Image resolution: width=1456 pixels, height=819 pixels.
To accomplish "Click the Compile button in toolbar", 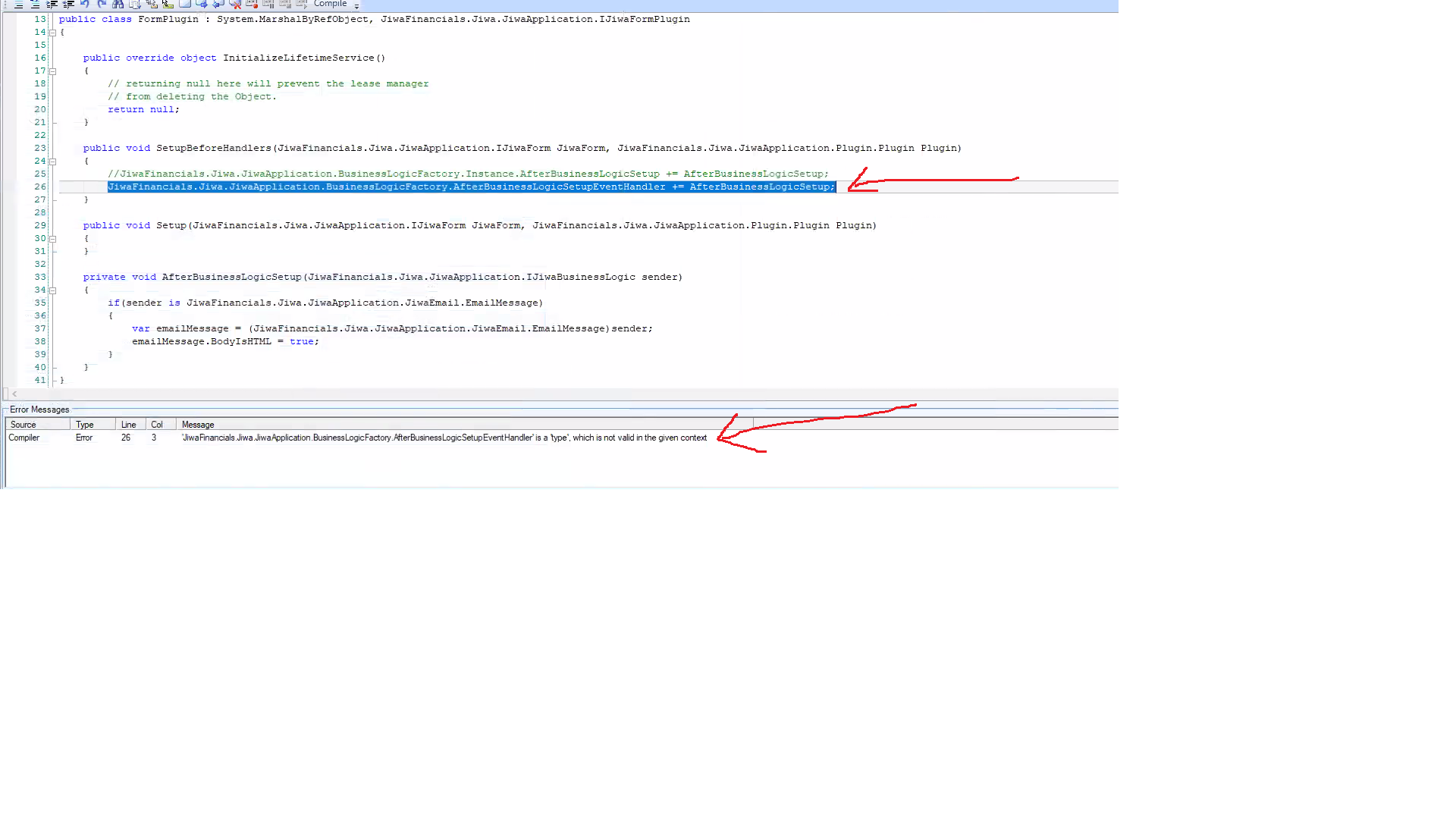I will (x=330, y=4).
